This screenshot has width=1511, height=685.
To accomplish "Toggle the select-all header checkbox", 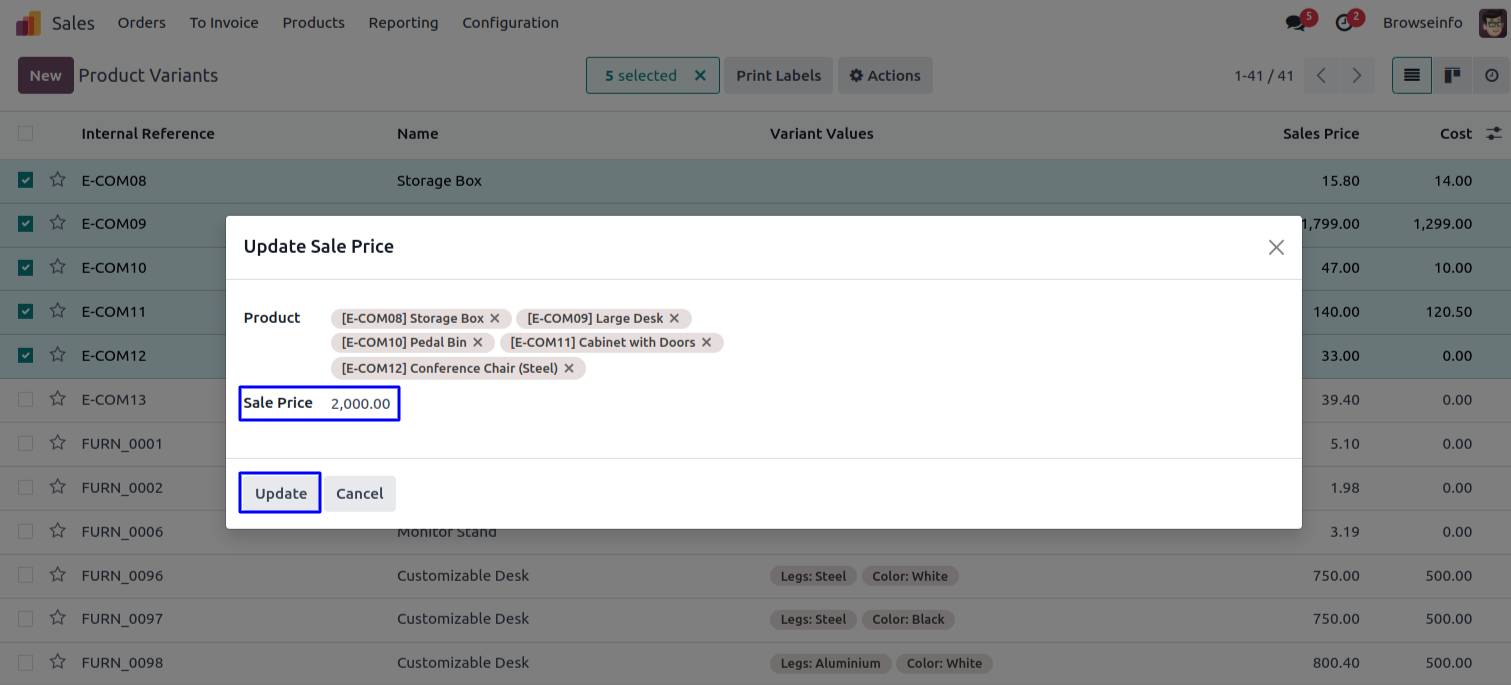I will (x=26, y=134).
